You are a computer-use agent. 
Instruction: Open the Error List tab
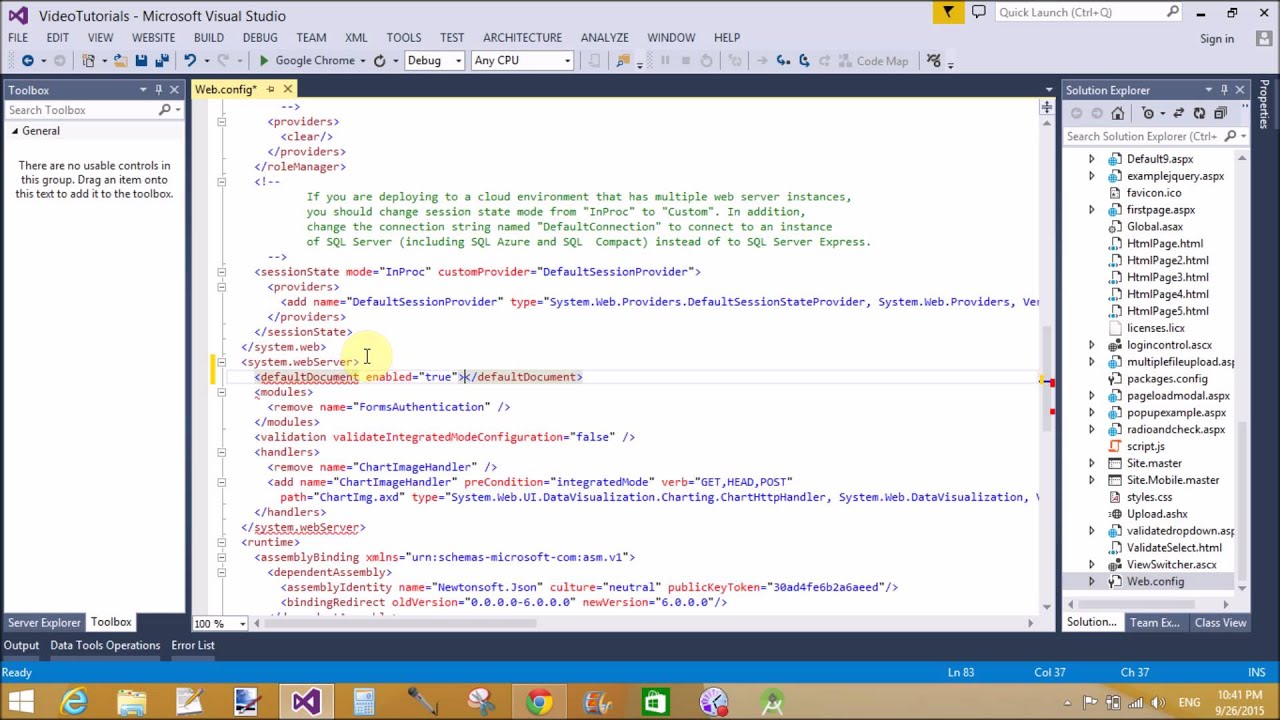coord(193,646)
